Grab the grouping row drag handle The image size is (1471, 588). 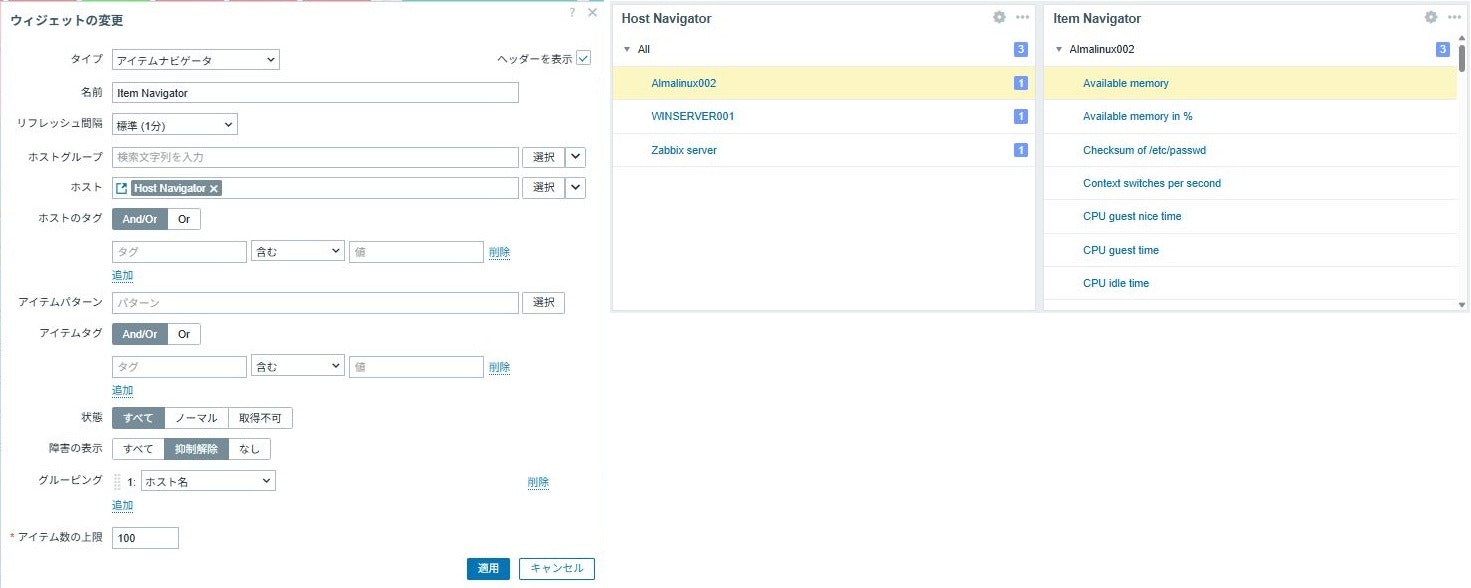pos(117,481)
